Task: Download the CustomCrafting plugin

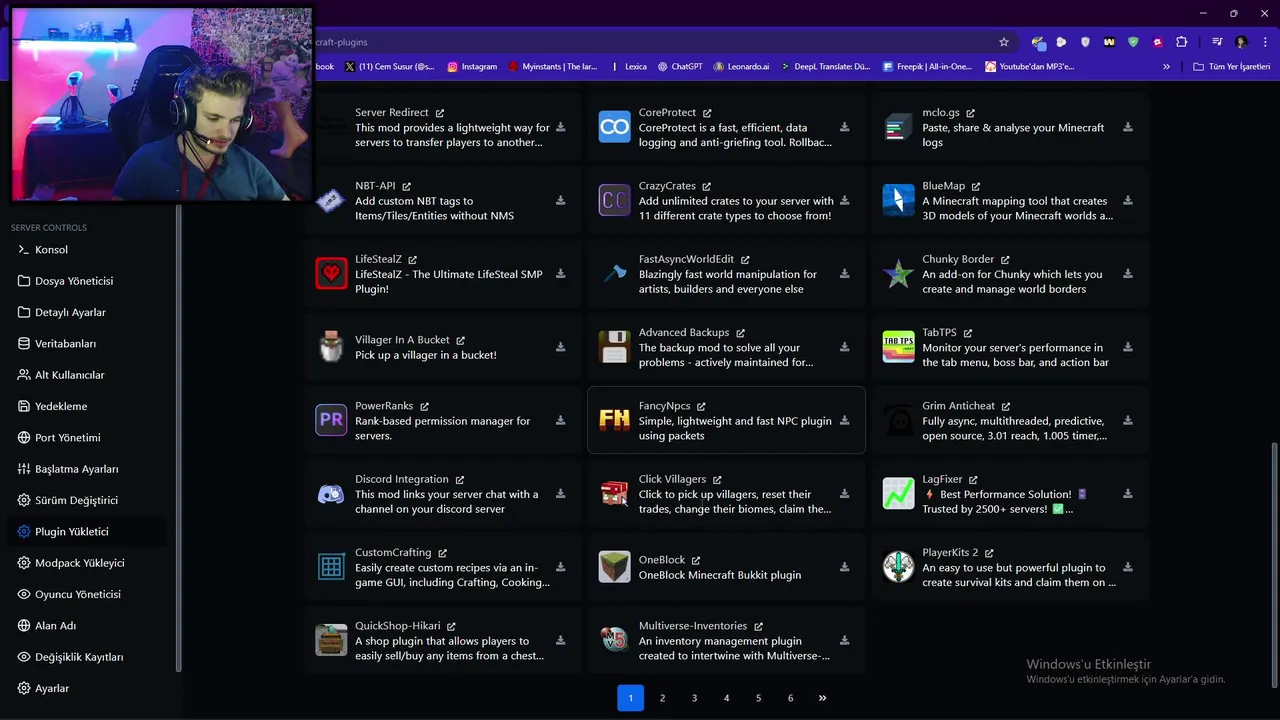Action: tap(561, 567)
